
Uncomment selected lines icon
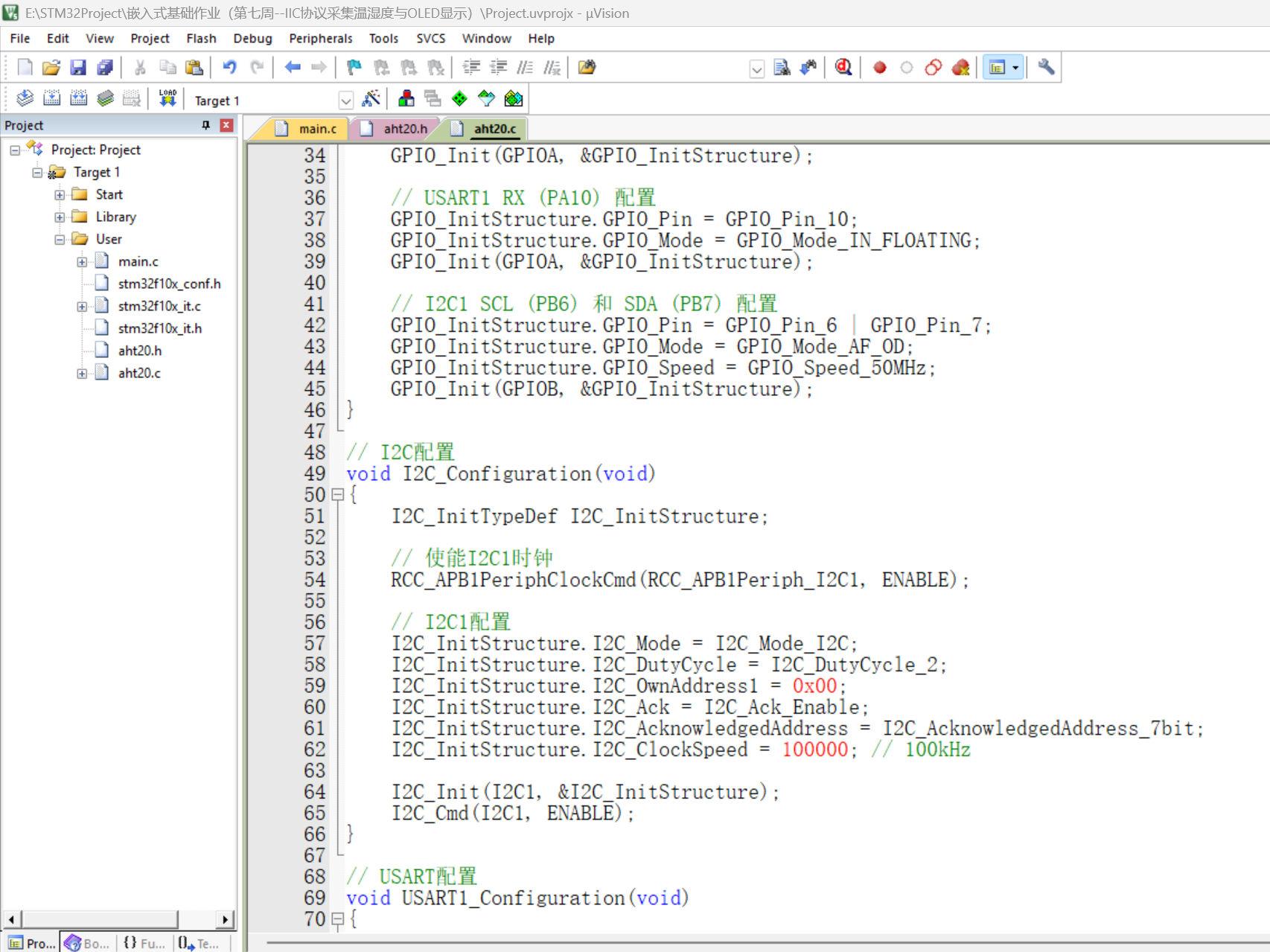552,68
